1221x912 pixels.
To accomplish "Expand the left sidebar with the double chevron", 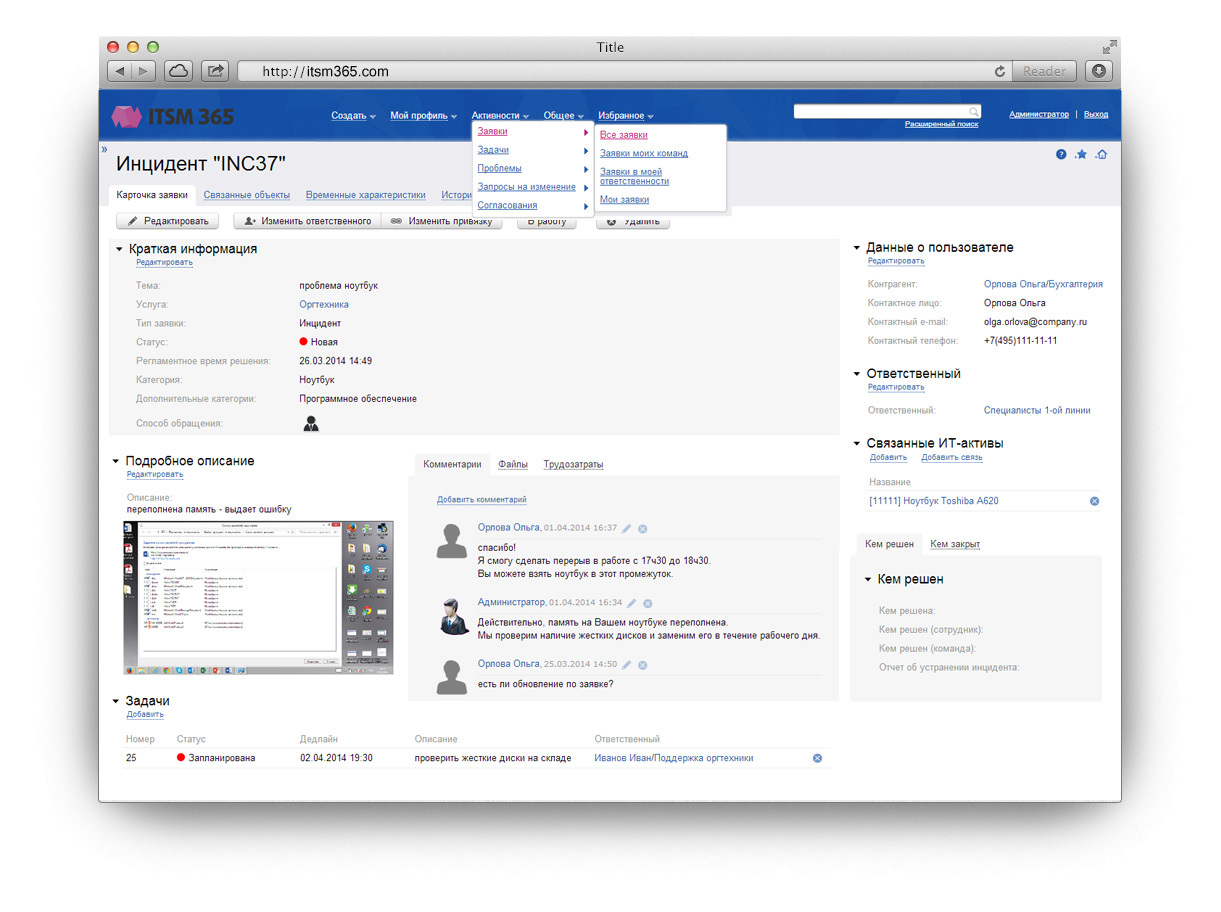I will coord(104,149).
